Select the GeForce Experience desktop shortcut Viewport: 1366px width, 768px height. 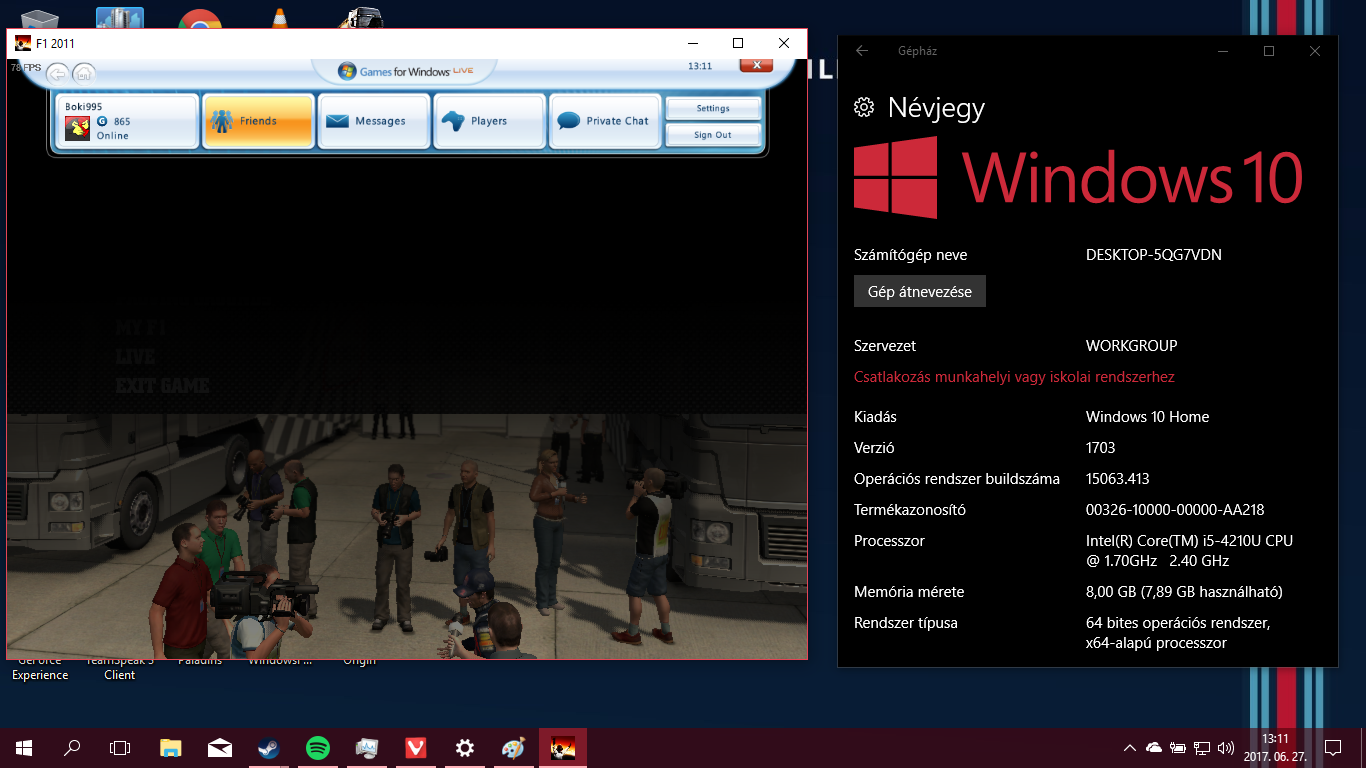pyautogui.click(x=40, y=667)
